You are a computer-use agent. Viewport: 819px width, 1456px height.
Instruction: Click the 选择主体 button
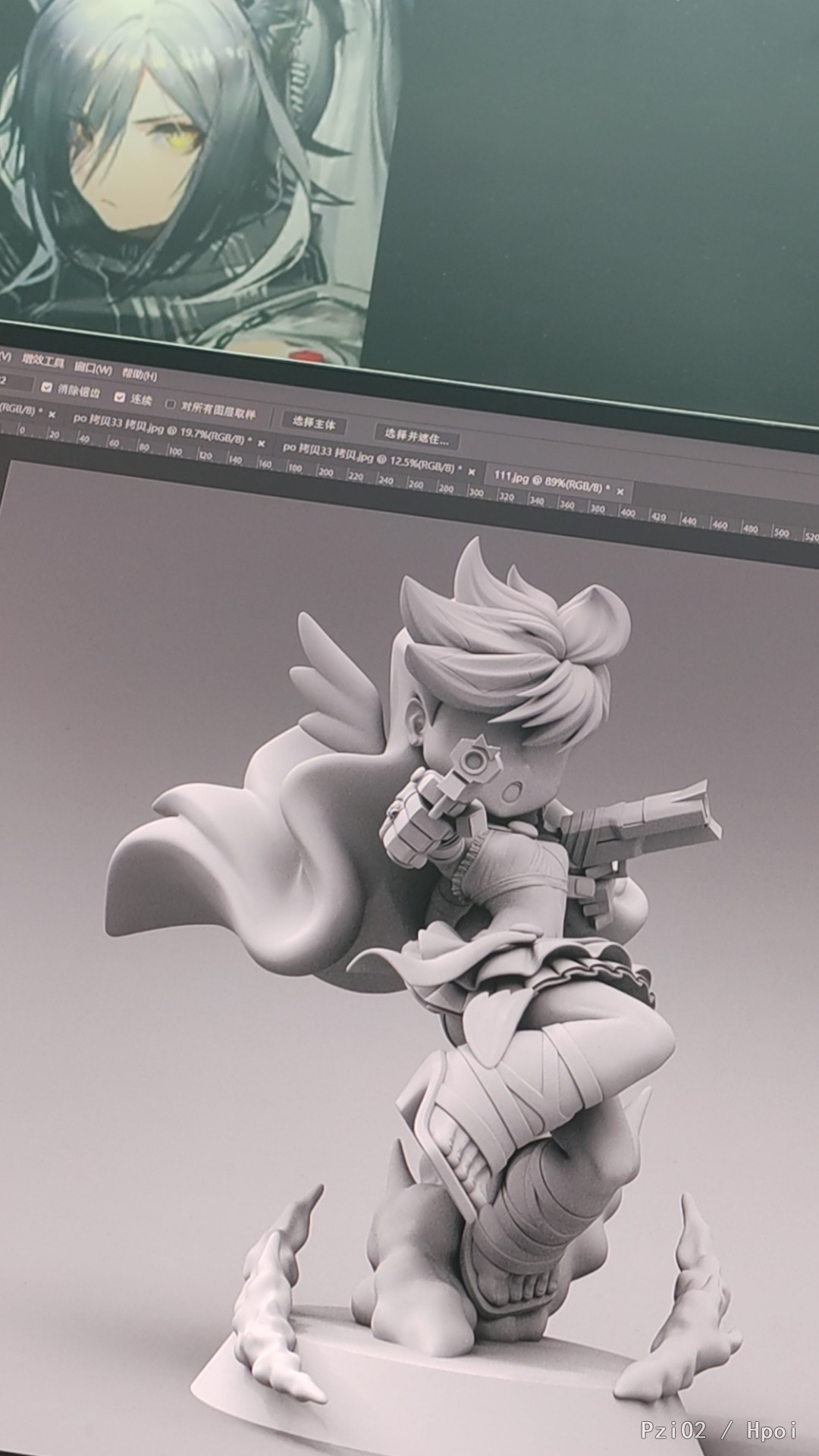314,423
